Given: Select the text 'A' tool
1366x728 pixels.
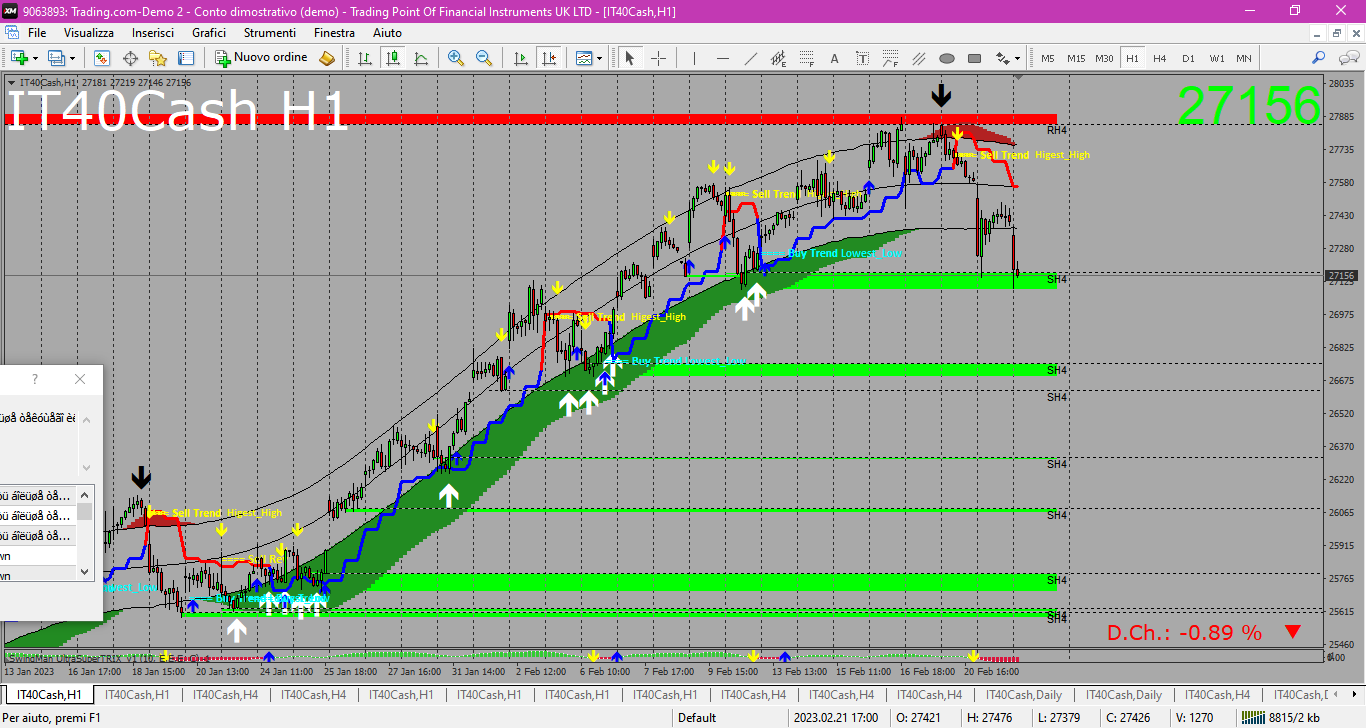Looking at the screenshot, I should [x=834, y=58].
